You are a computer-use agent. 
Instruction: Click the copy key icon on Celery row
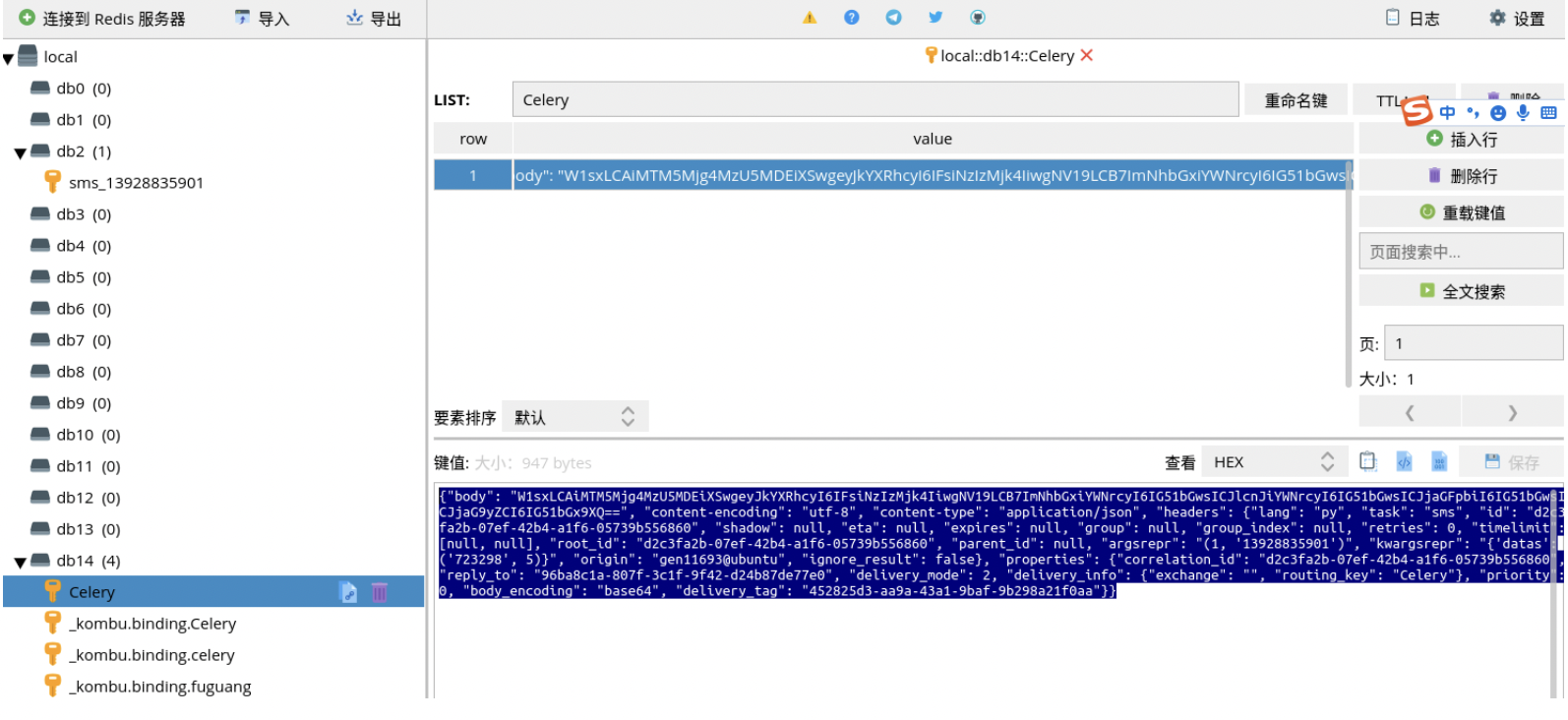(x=348, y=591)
